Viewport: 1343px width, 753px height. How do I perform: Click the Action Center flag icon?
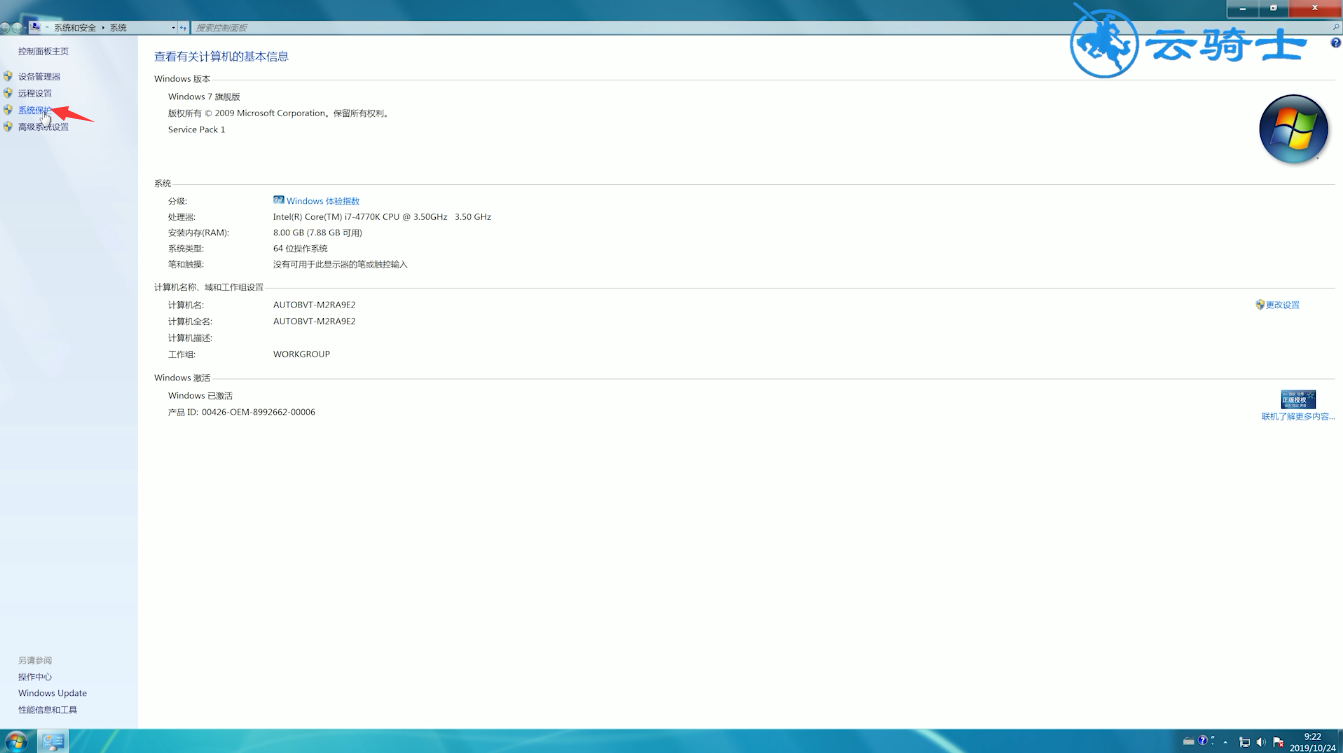1278,742
